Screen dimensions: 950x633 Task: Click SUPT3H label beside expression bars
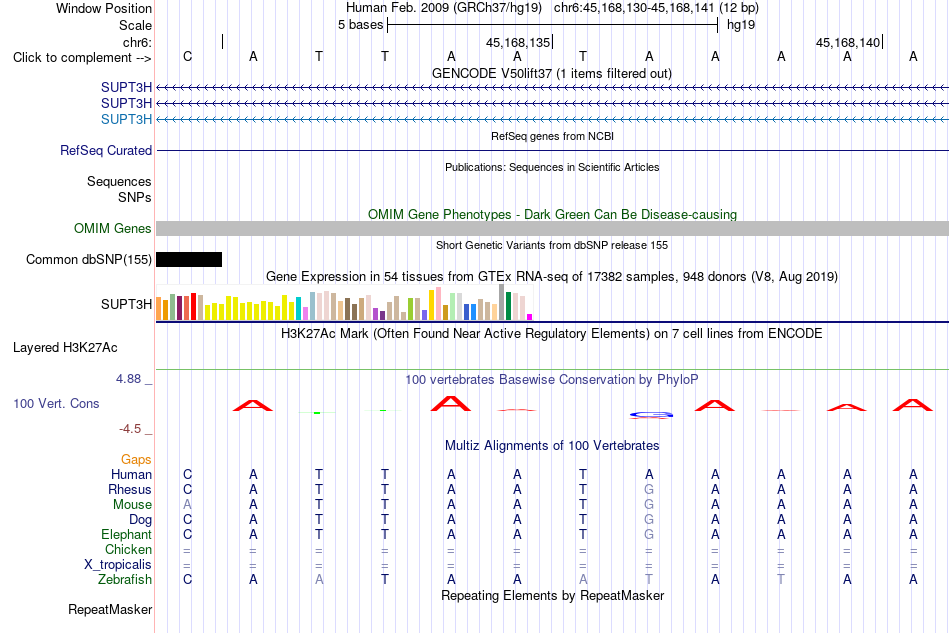click(126, 304)
